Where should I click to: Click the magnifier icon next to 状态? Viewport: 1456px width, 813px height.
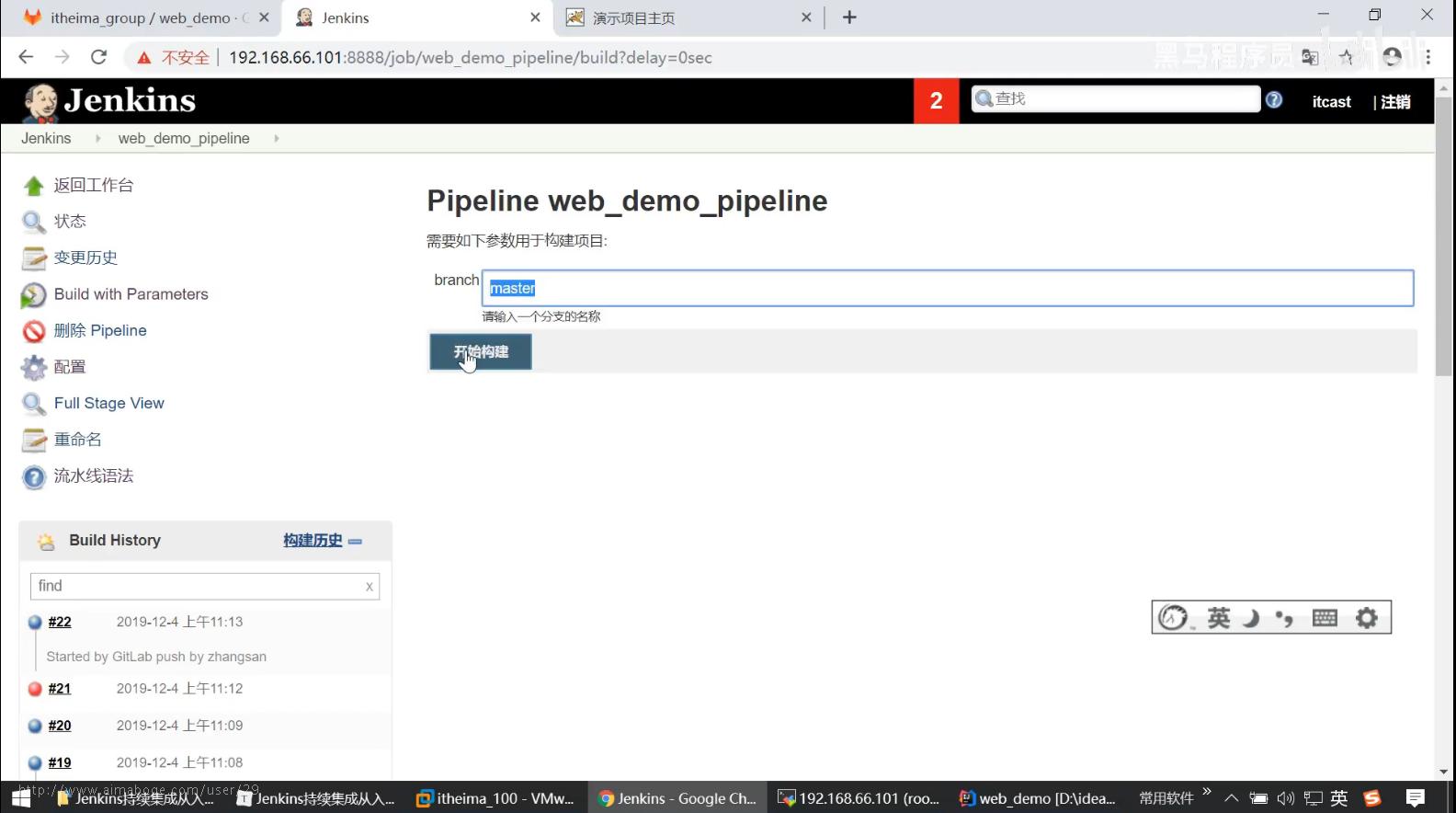pos(34,222)
